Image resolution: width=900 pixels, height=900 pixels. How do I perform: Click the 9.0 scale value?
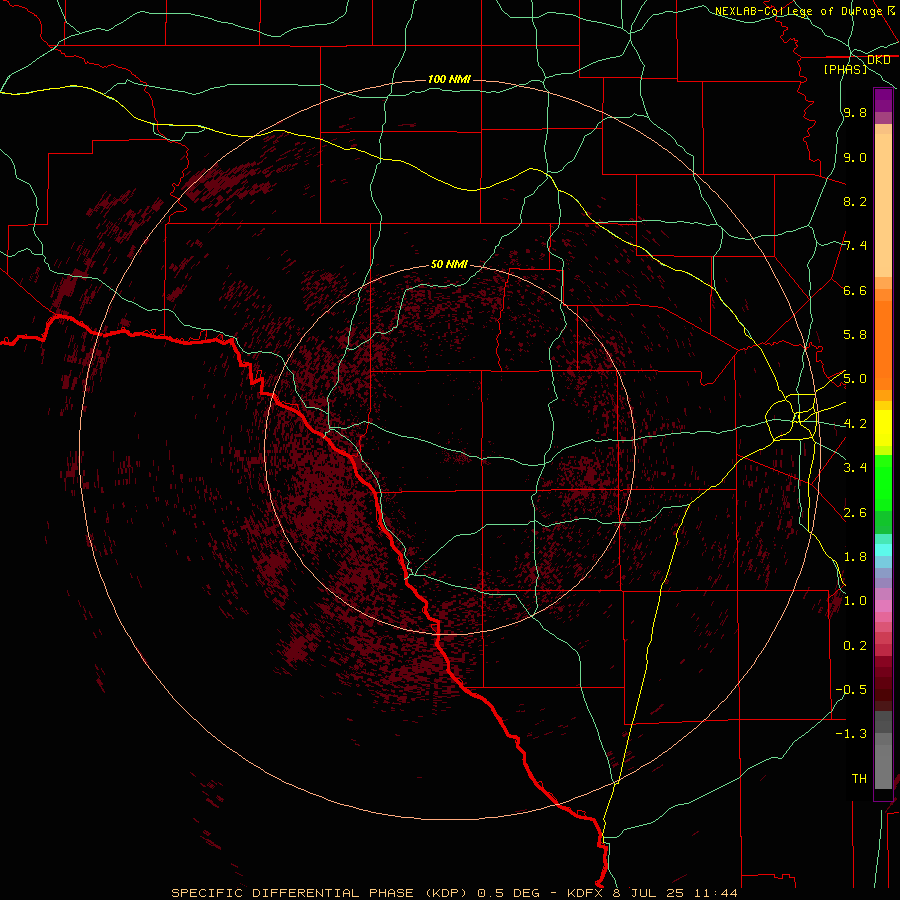[x=855, y=157]
